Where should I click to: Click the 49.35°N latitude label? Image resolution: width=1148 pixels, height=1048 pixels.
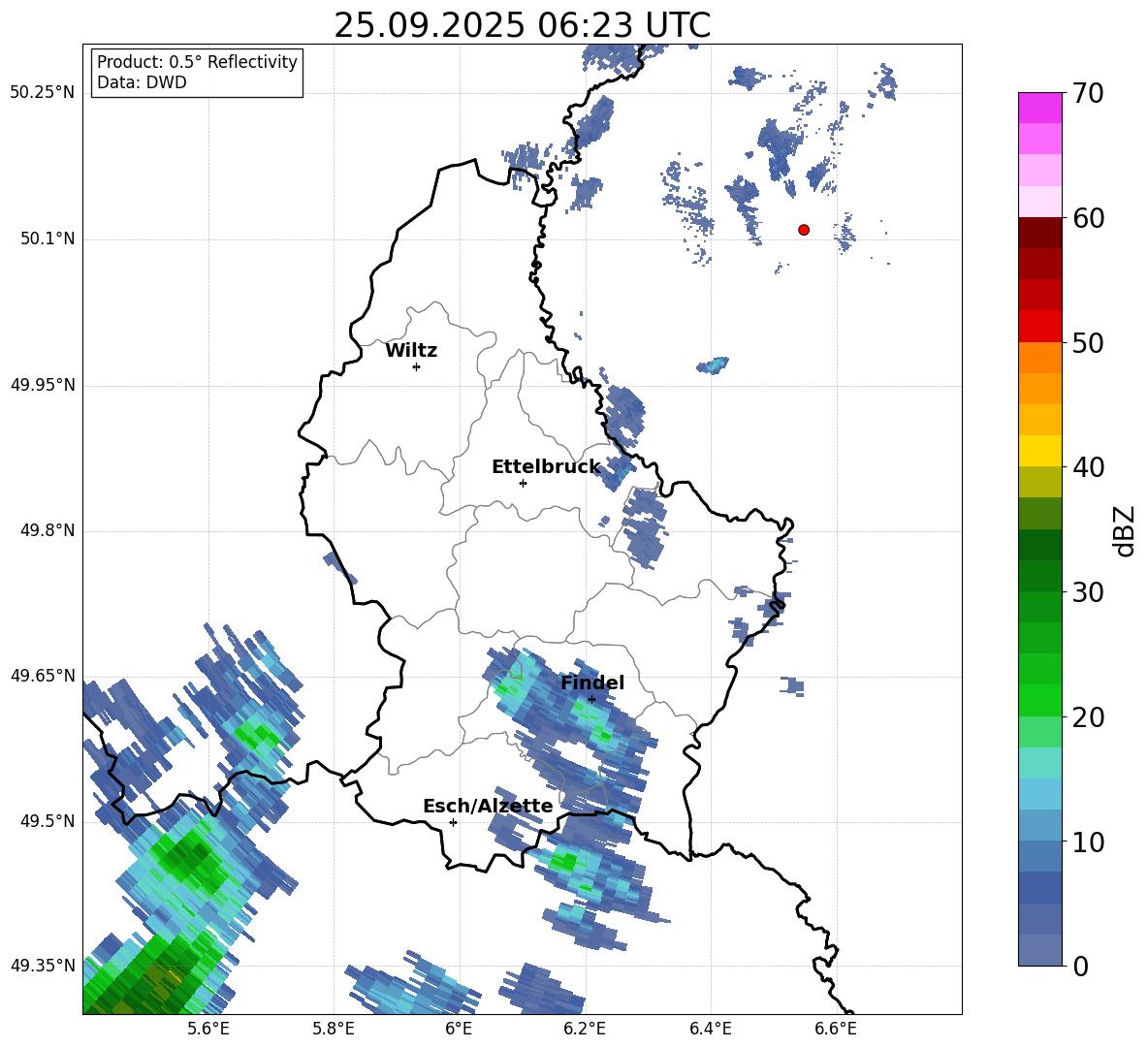pos(43,966)
